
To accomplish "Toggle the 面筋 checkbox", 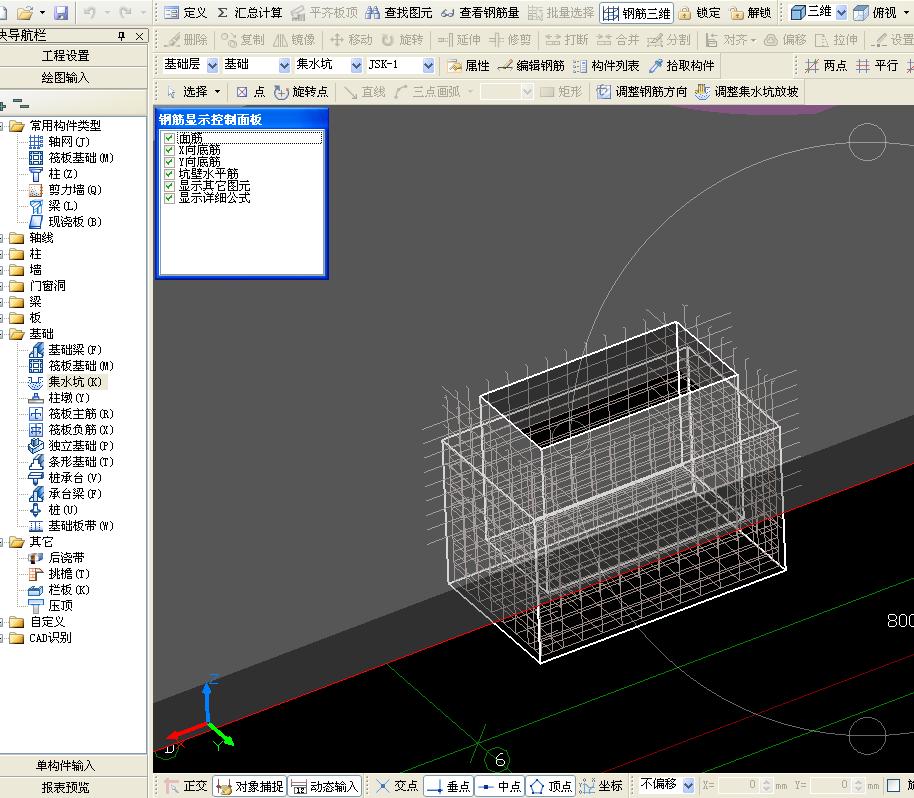I will (x=169, y=138).
